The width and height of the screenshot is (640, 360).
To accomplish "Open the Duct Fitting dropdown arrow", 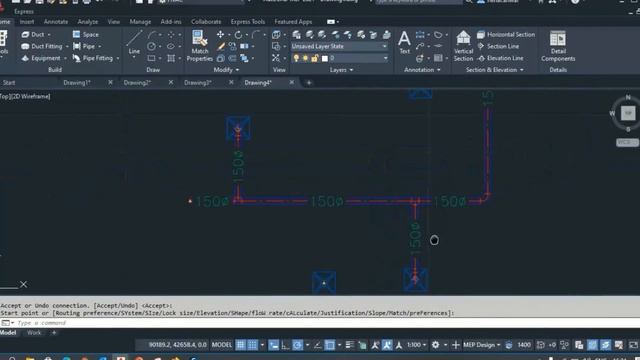I will pyautogui.click(x=67, y=47).
